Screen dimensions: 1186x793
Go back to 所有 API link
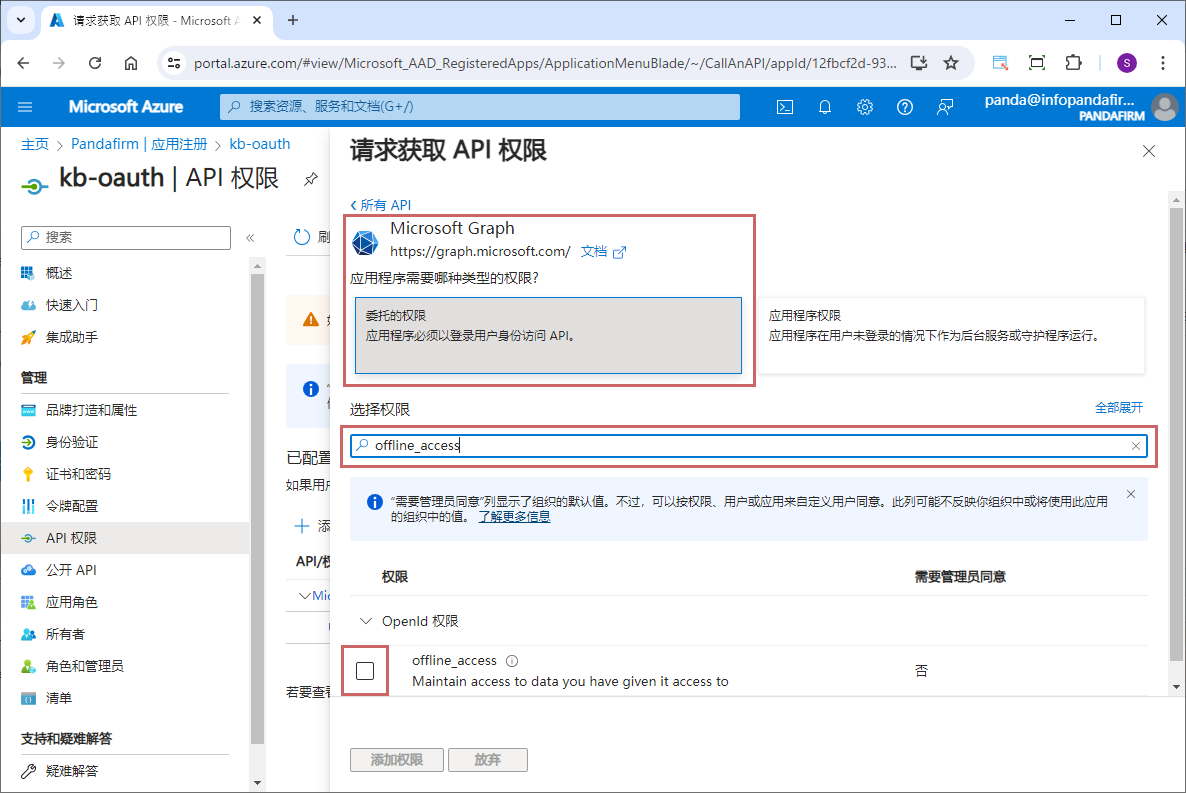click(381, 205)
